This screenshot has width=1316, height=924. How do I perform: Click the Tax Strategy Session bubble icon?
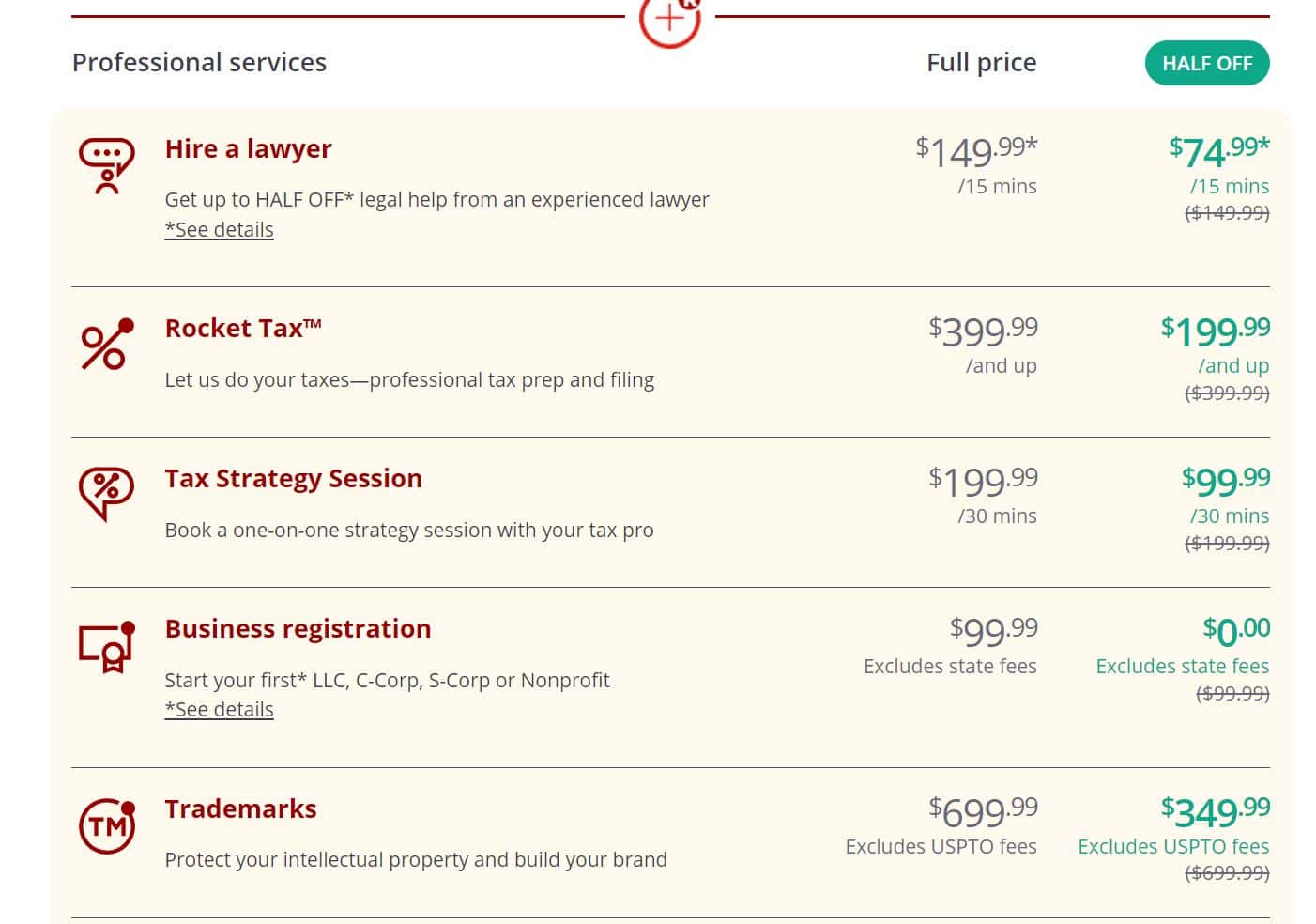click(x=106, y=492)
